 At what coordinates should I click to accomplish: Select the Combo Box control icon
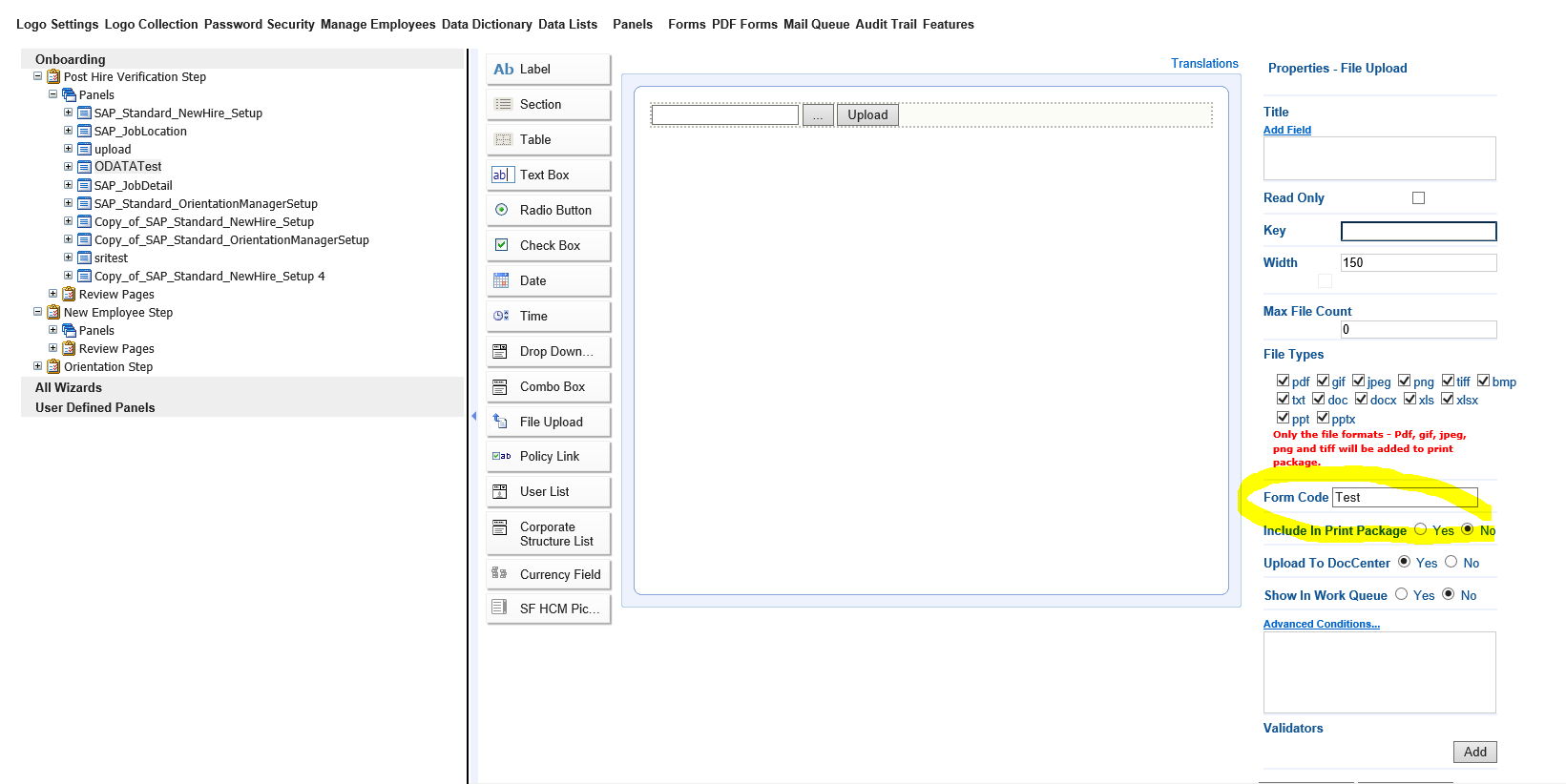499,386
